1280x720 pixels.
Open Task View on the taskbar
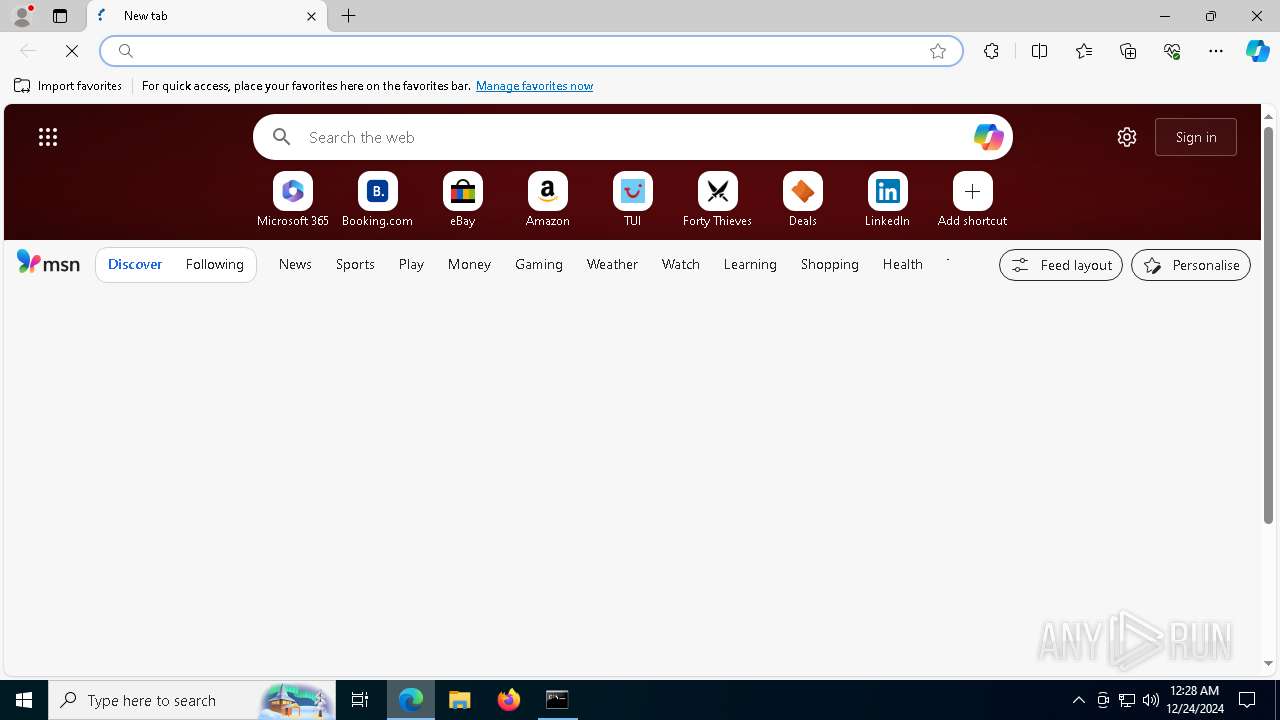point(360,700)
